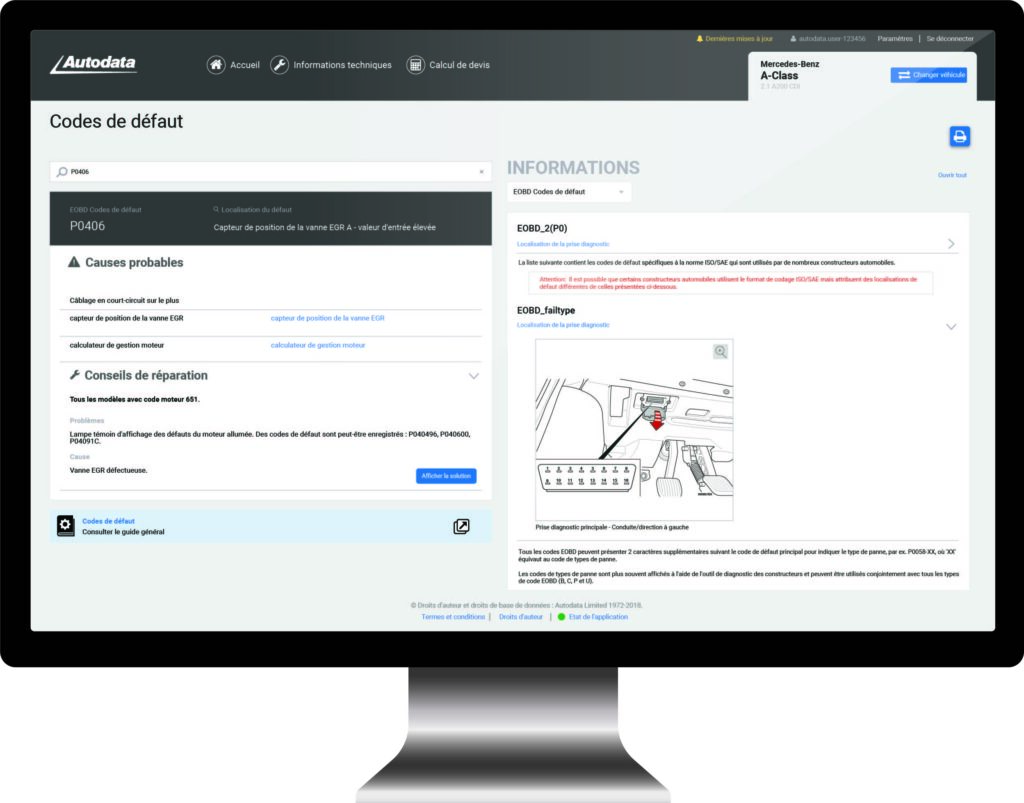Image resolution: width=1024 pixels, height=803 pixels.
Task: Open capteur de position de la vanne EGR link
Action: [327, 318]
